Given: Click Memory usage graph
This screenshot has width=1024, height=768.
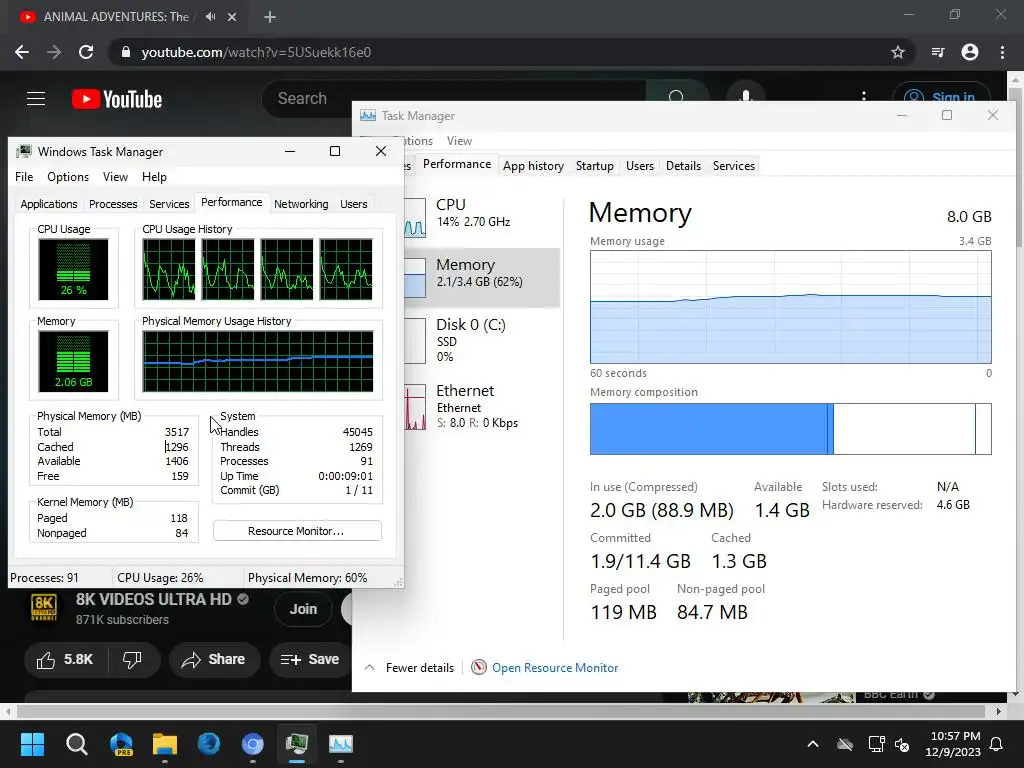Looking at the screenshot, I should [790, 306].
